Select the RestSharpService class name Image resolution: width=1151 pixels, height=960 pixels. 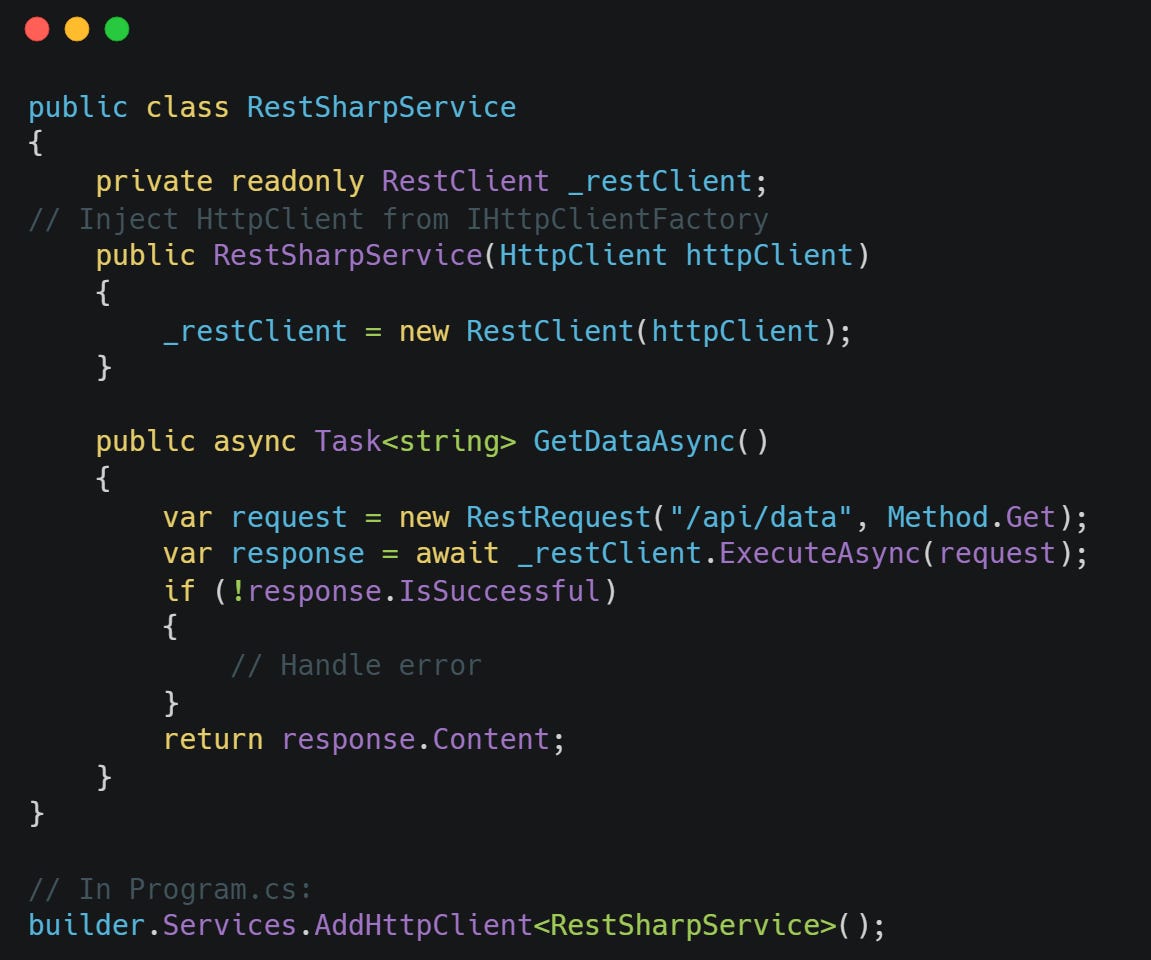pyautogui.click(x=380, y=107)
